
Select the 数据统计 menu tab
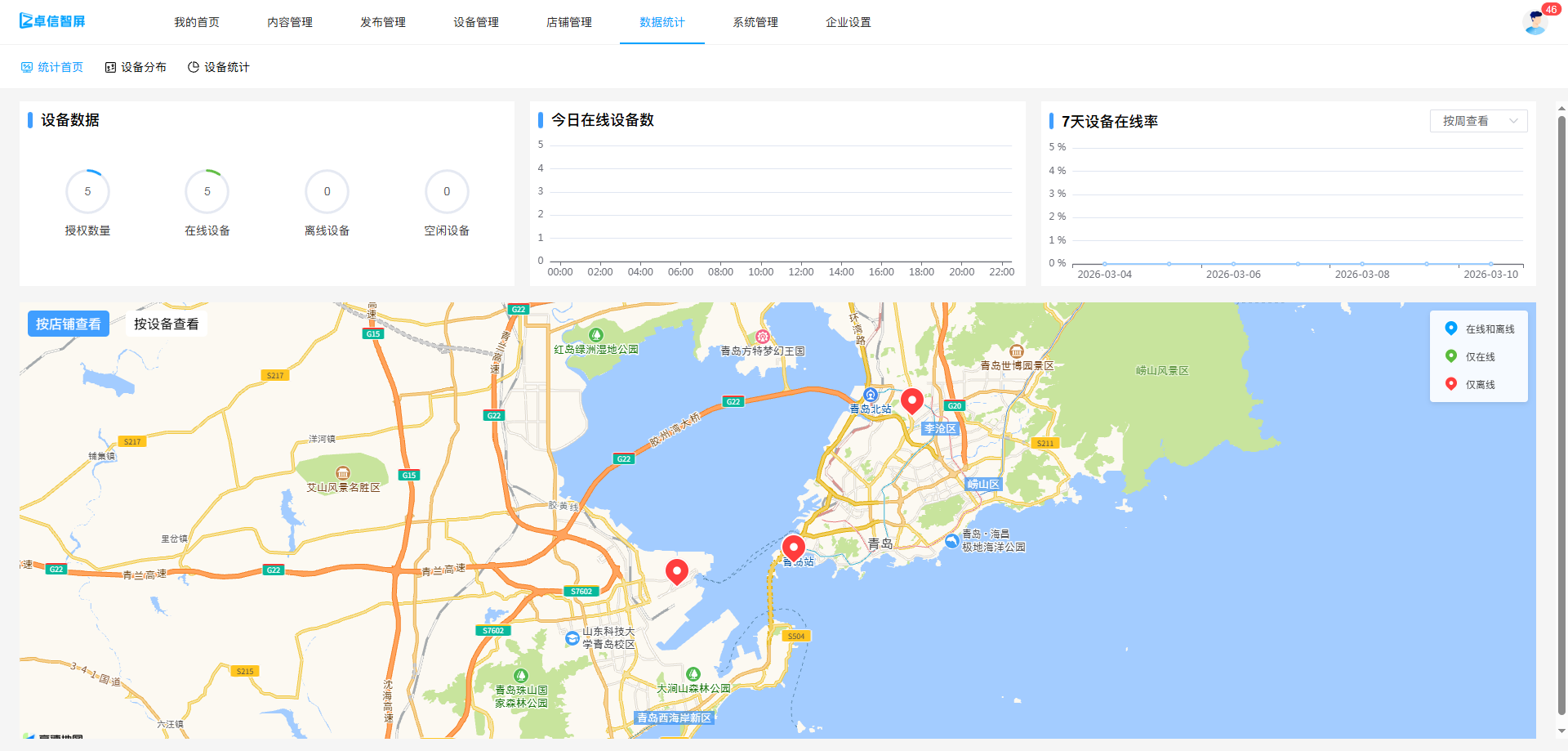tap(662, 22)
